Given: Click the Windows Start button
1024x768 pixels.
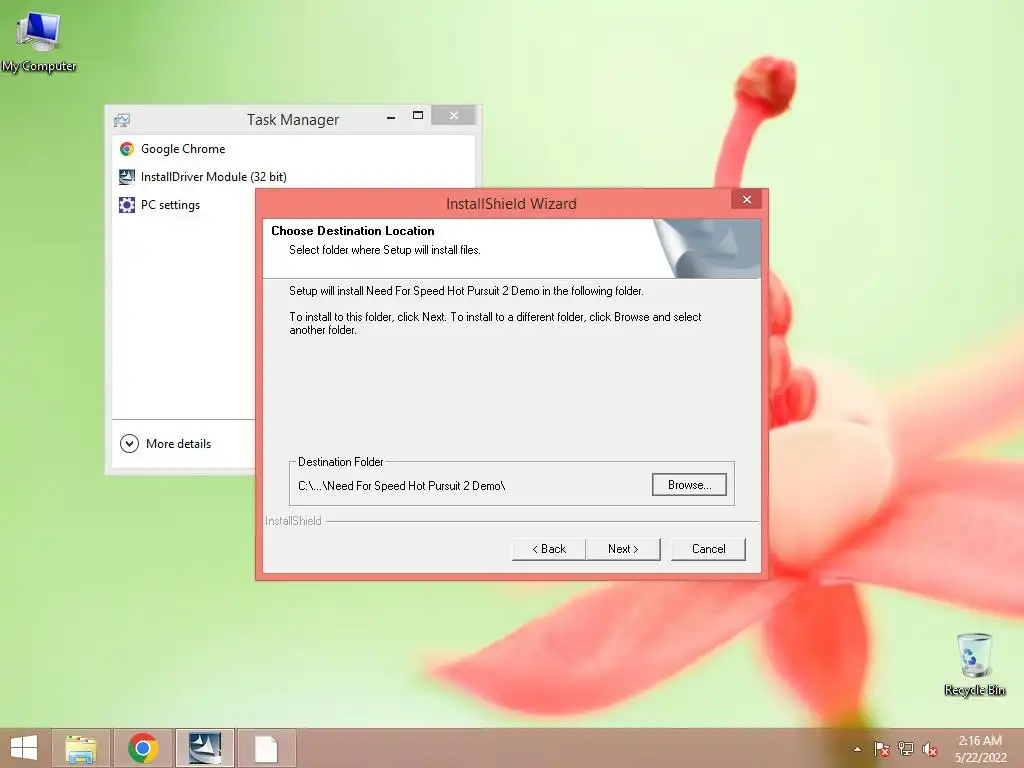Looking at the screenshot, I should 24,748.
